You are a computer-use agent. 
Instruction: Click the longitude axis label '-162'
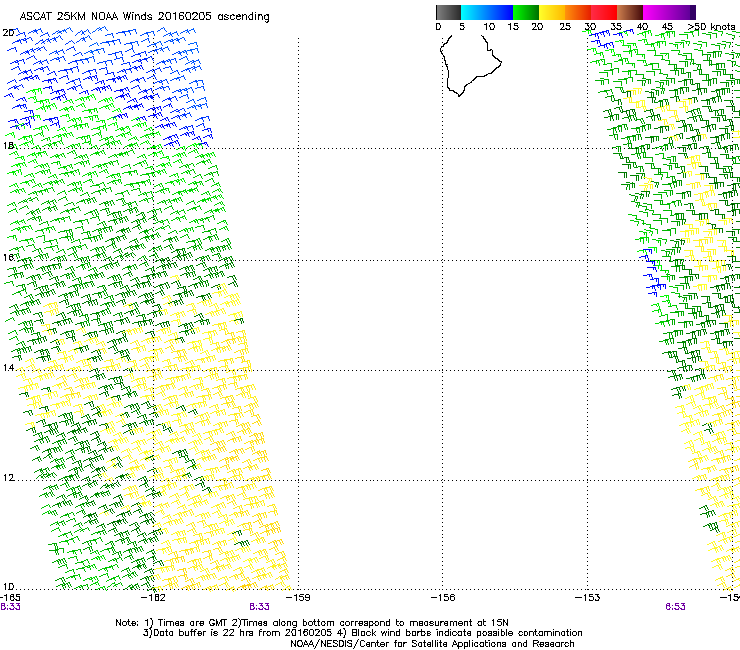click(153, 598)
